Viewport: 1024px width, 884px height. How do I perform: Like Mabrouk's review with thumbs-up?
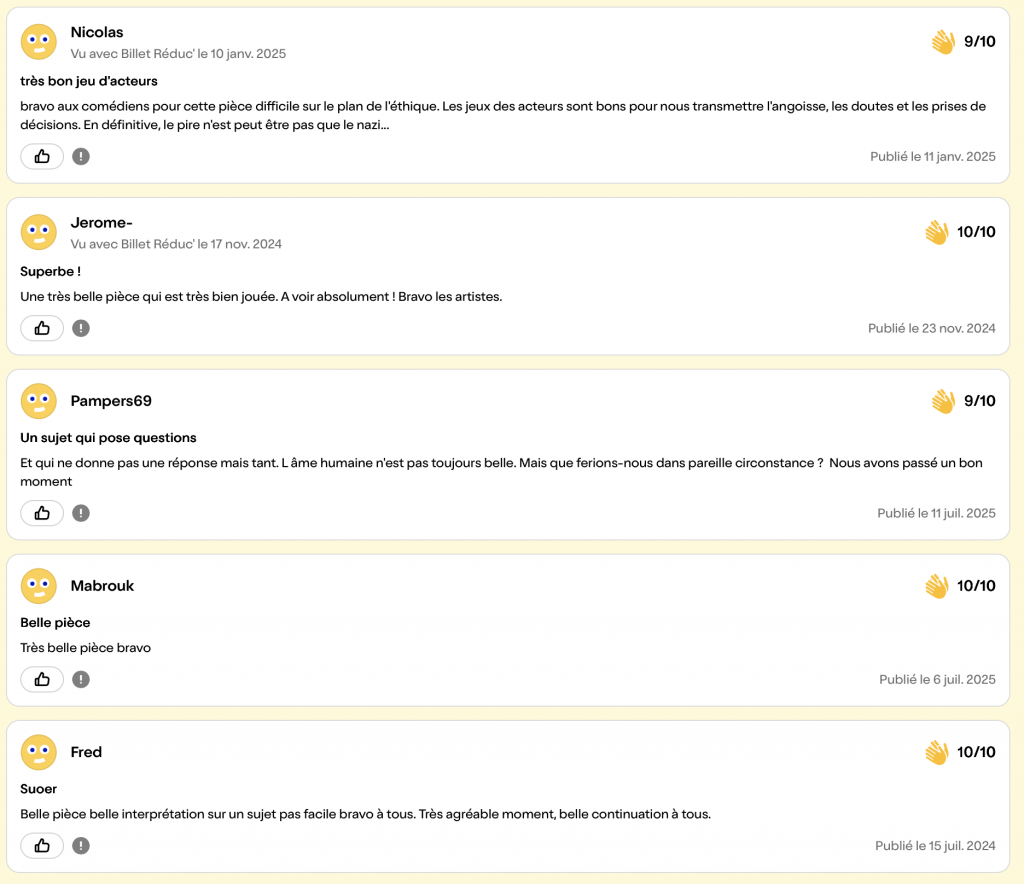point(42,679)
